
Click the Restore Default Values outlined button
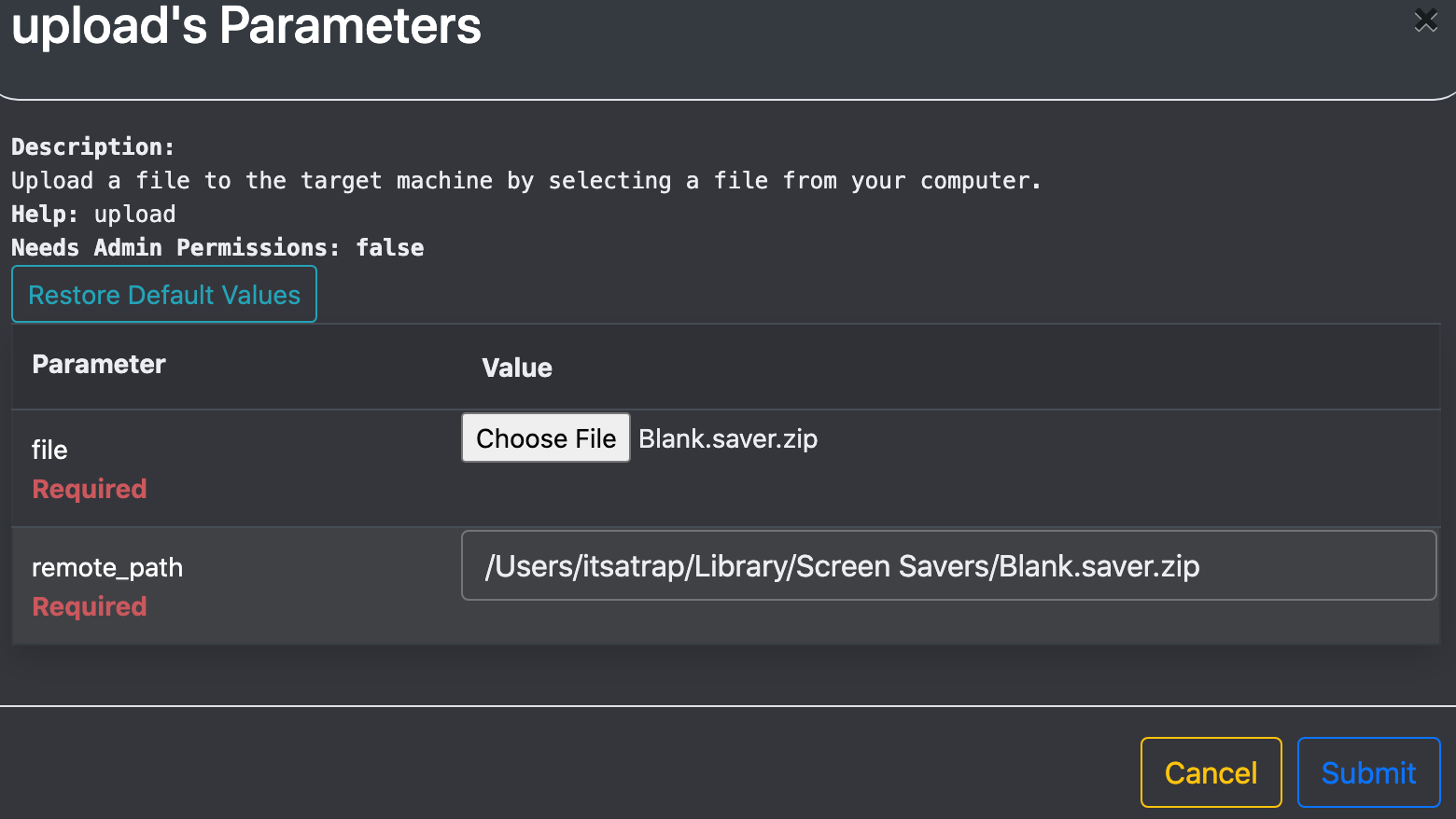coord(163,294)
